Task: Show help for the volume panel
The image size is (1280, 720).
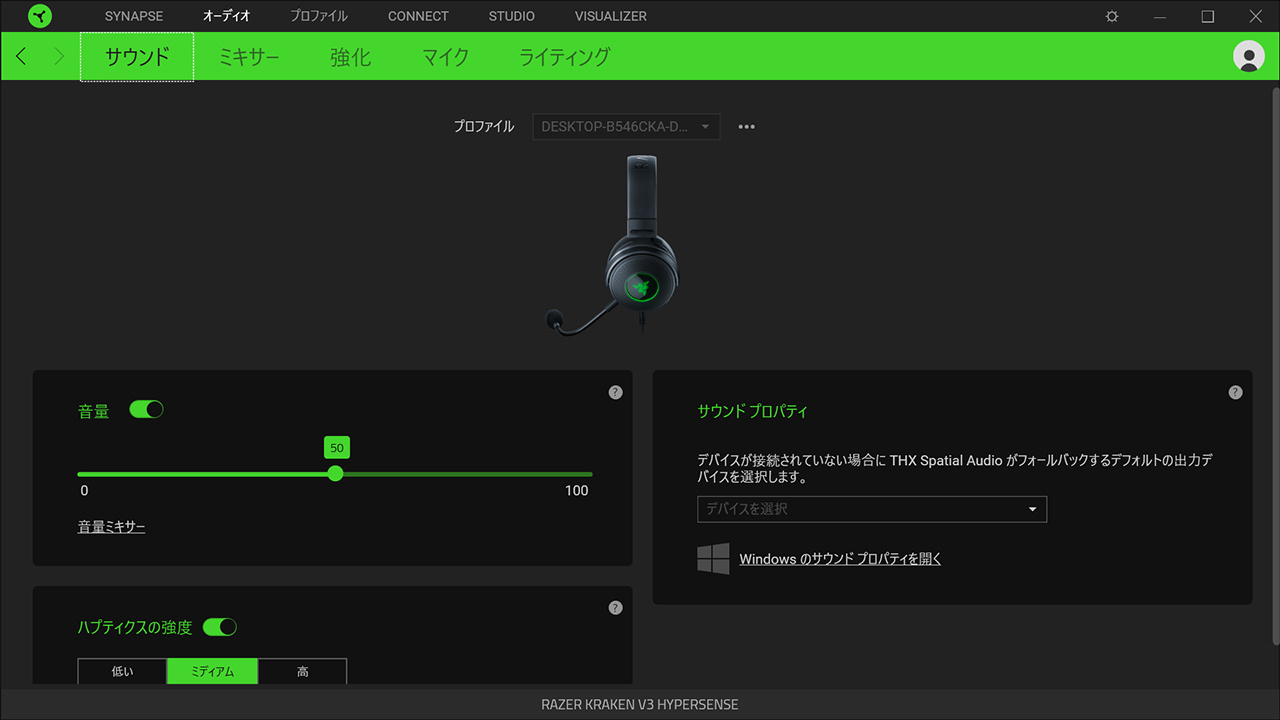Action: [x=615, y=393]
